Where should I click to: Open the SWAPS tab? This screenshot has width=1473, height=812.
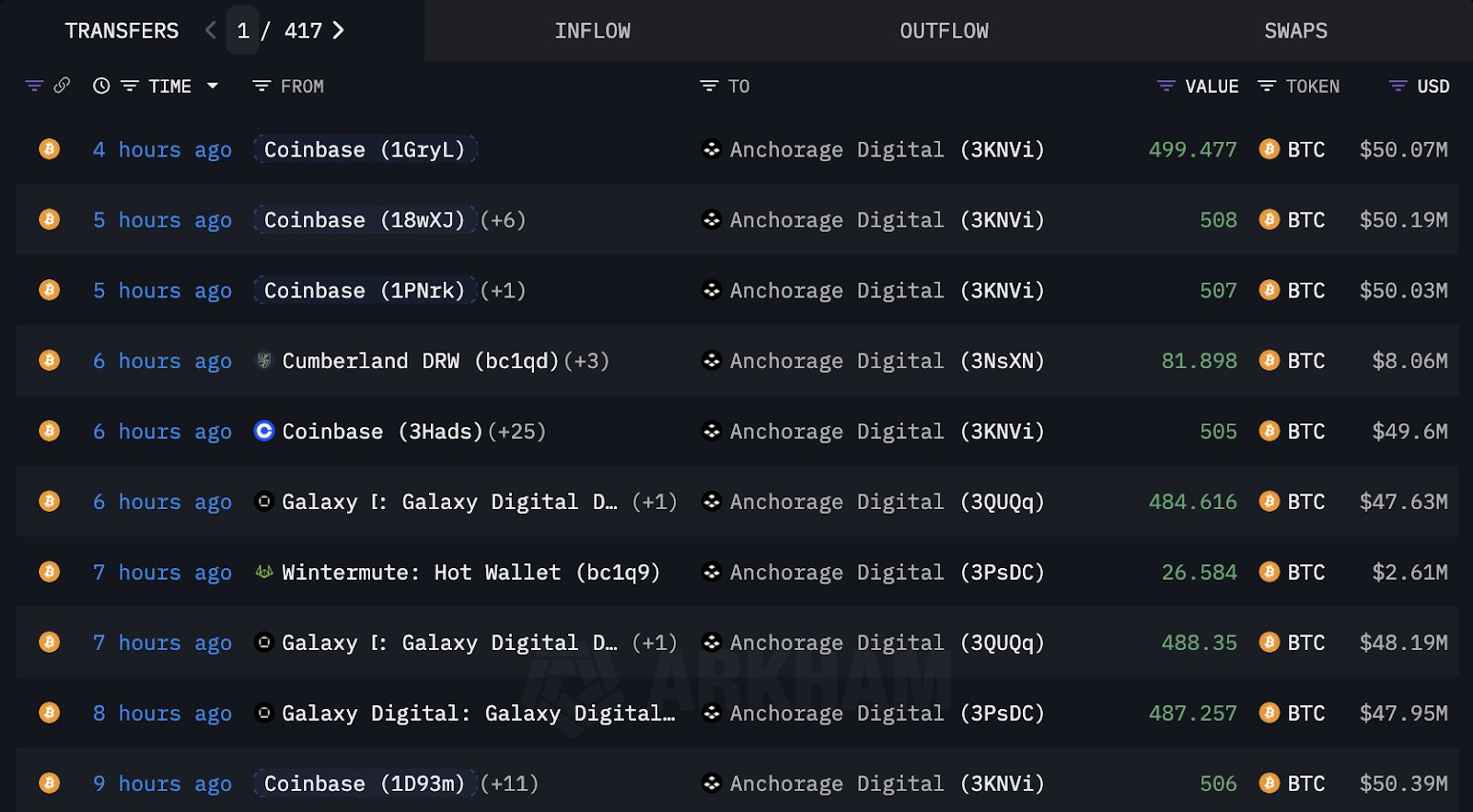click(x=1294, y=31)
